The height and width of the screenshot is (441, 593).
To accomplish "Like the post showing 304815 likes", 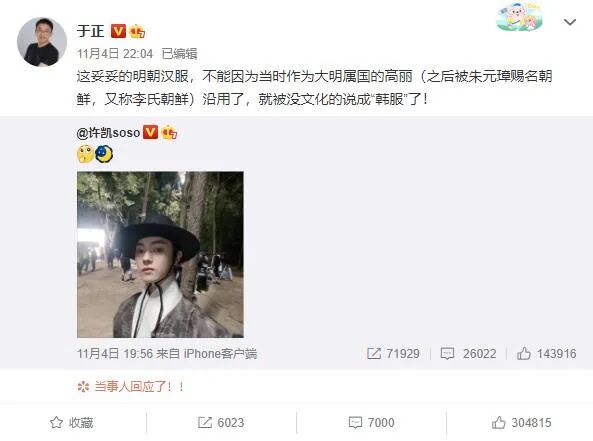I will click(x=522, y=422).
